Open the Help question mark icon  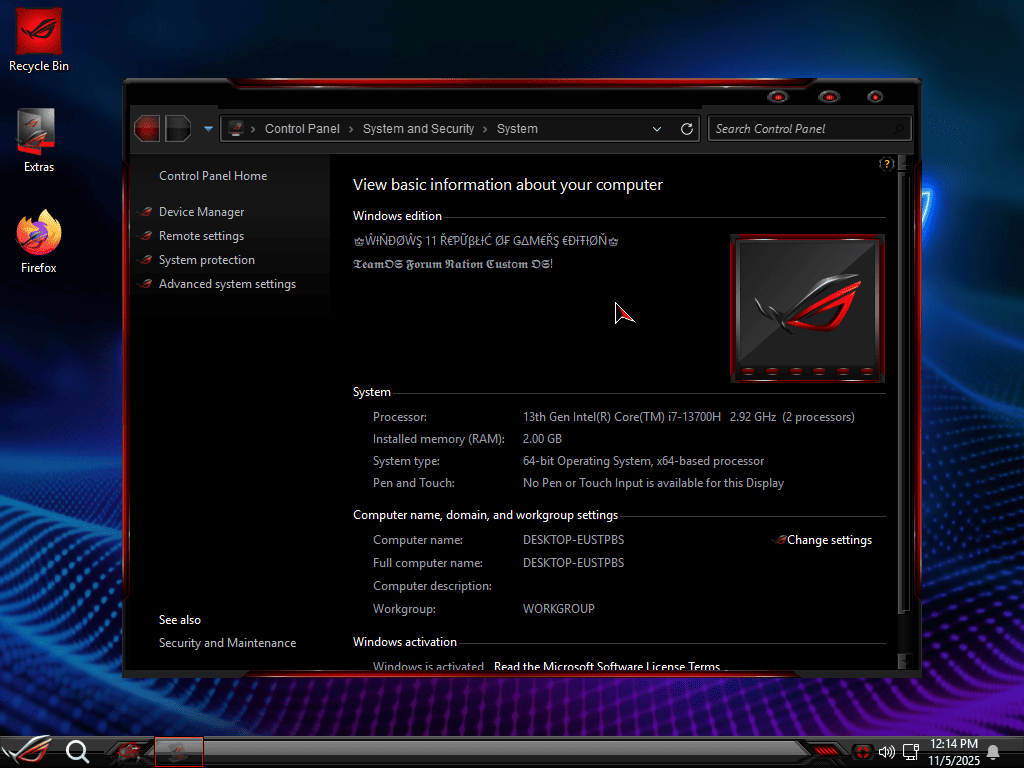886,164
